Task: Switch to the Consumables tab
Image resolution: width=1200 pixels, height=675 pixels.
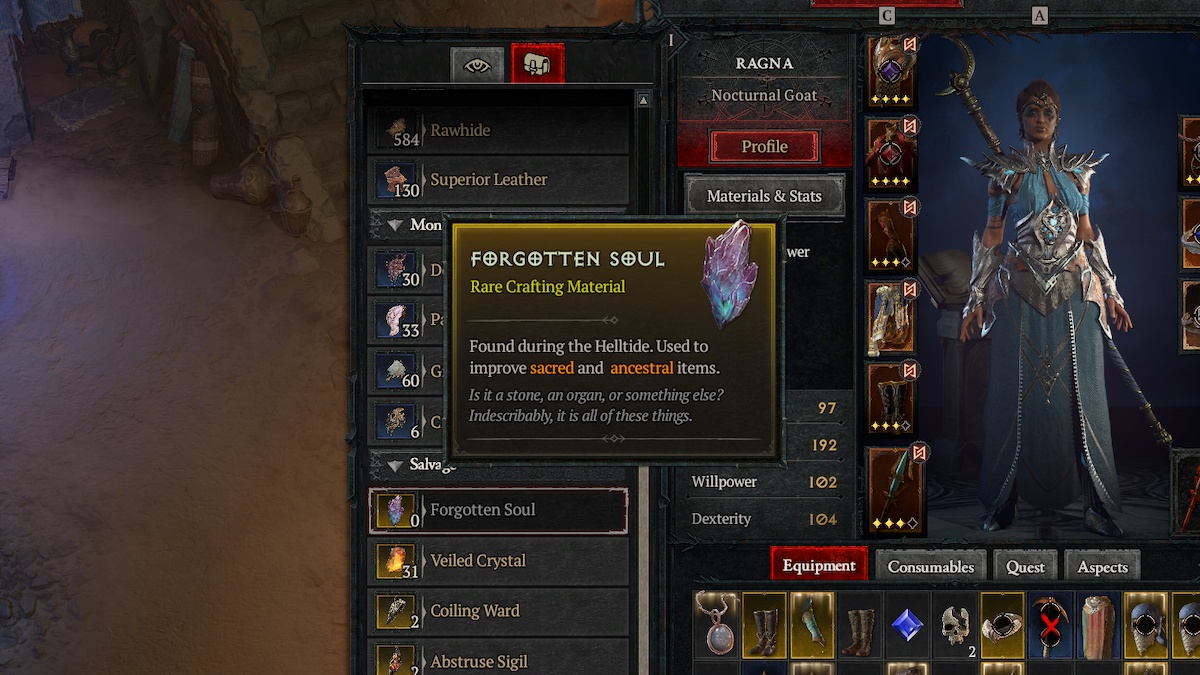Action: point(931,566)
